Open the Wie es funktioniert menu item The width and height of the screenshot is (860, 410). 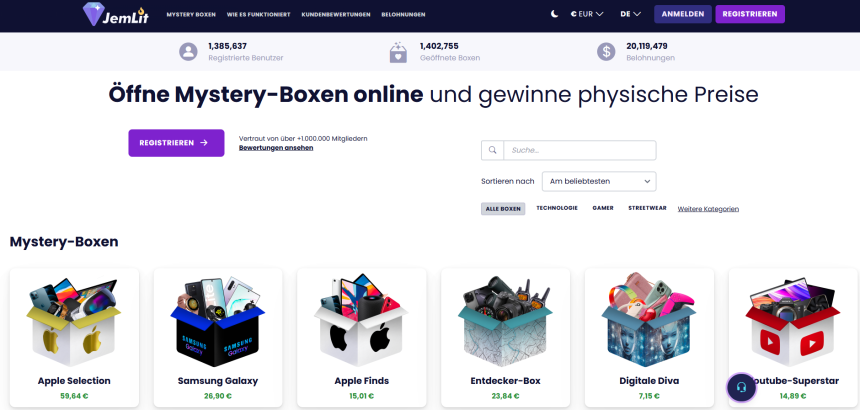[x=258, y=15]
